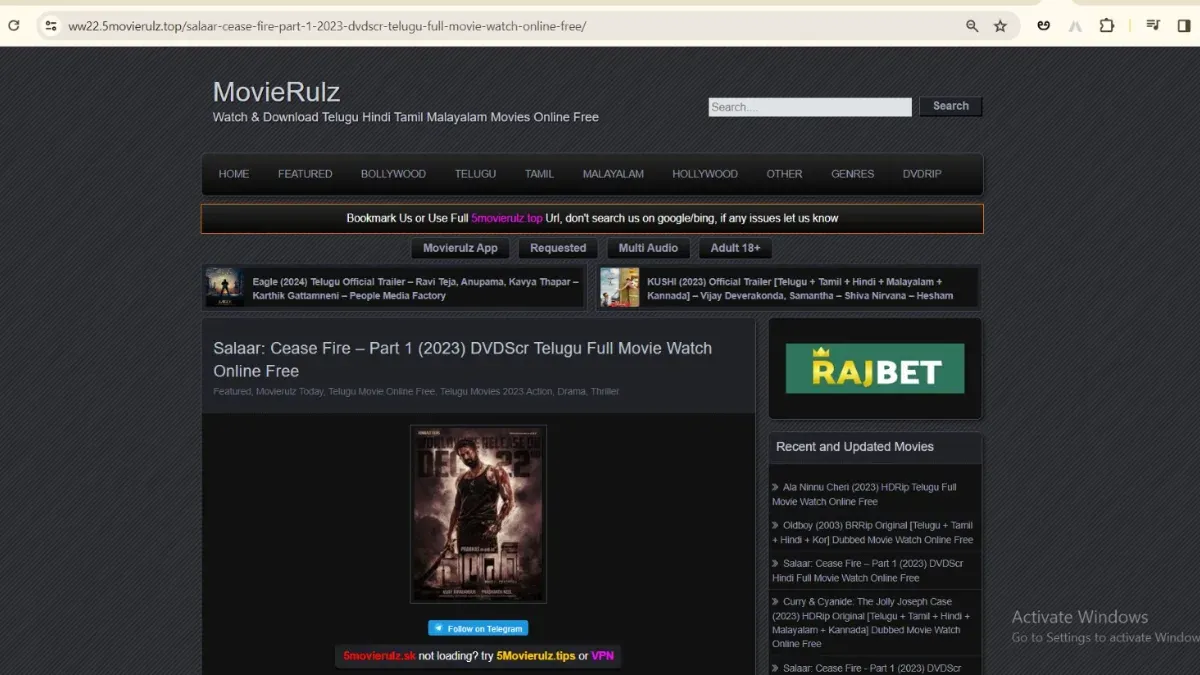Open the KUSHI (2023) trailer thumbnail
This screenshot has width=1200, height=675.
619,288
